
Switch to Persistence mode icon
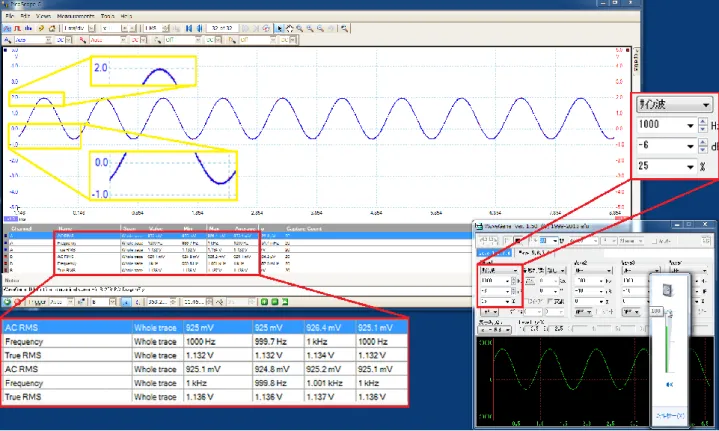point(17,28)
